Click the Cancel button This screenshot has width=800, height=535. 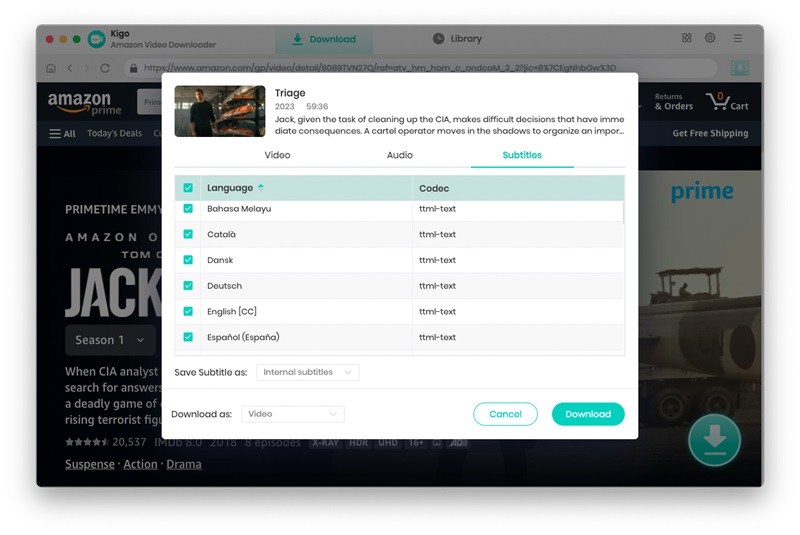(505, 414)
